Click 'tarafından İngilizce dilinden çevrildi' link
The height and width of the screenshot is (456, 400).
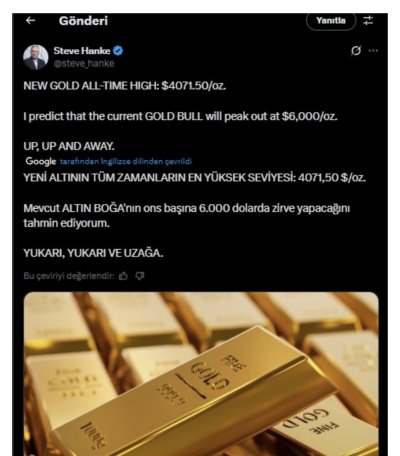[x=126, y=162]
